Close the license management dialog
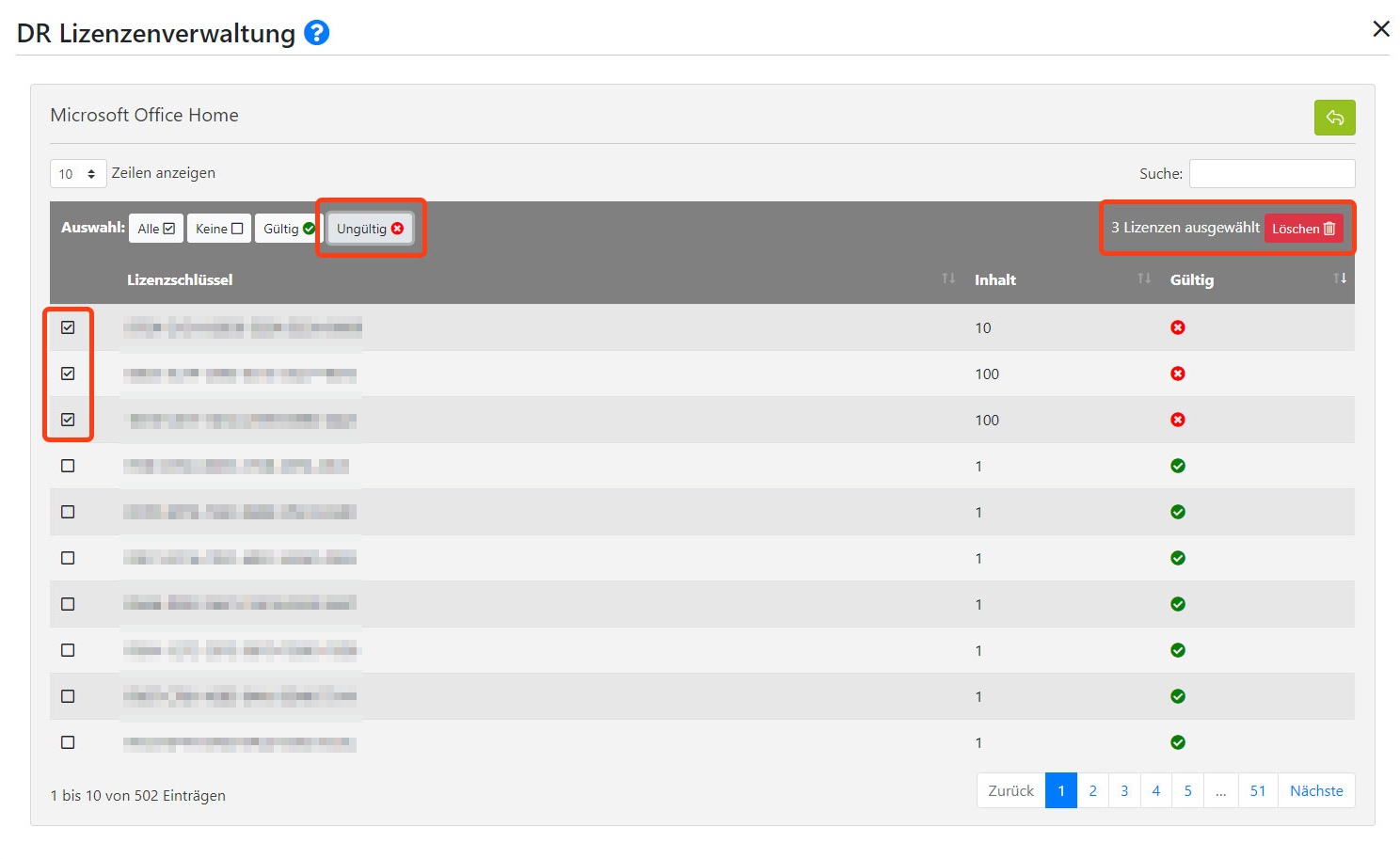This screenshot has height=859, width=1400. pos(1380,29)
